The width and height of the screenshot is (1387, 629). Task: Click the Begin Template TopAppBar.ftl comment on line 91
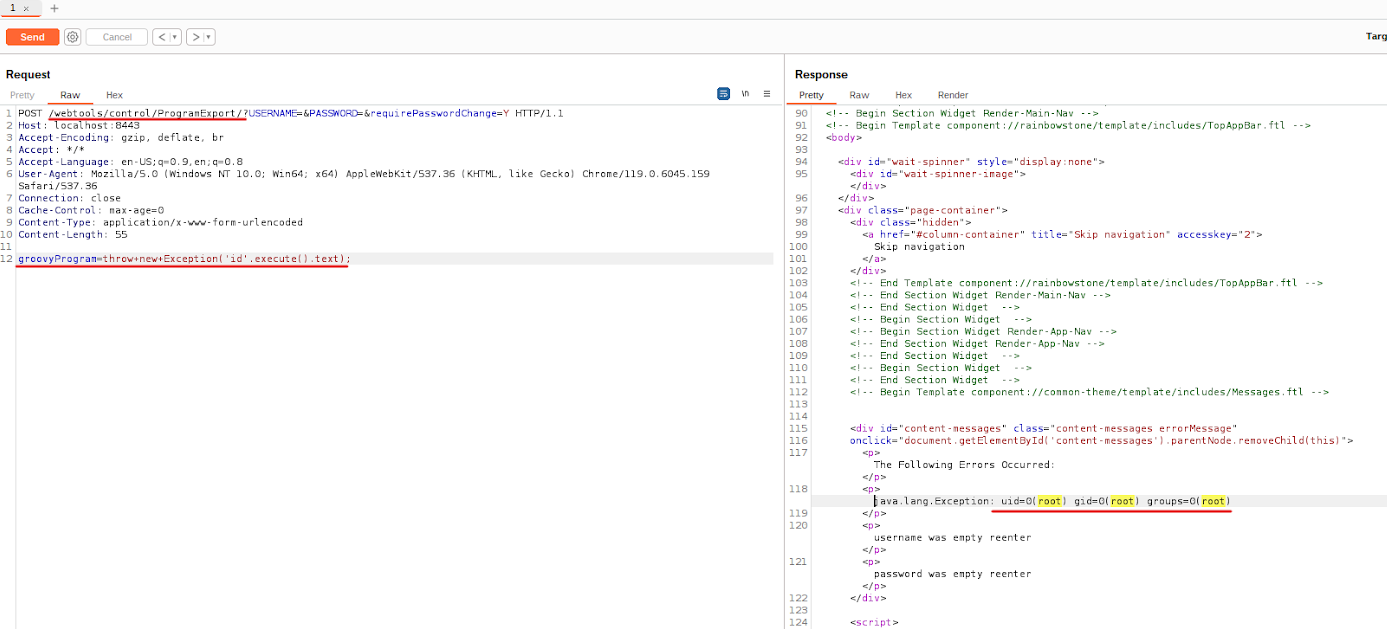point(1068,125)
